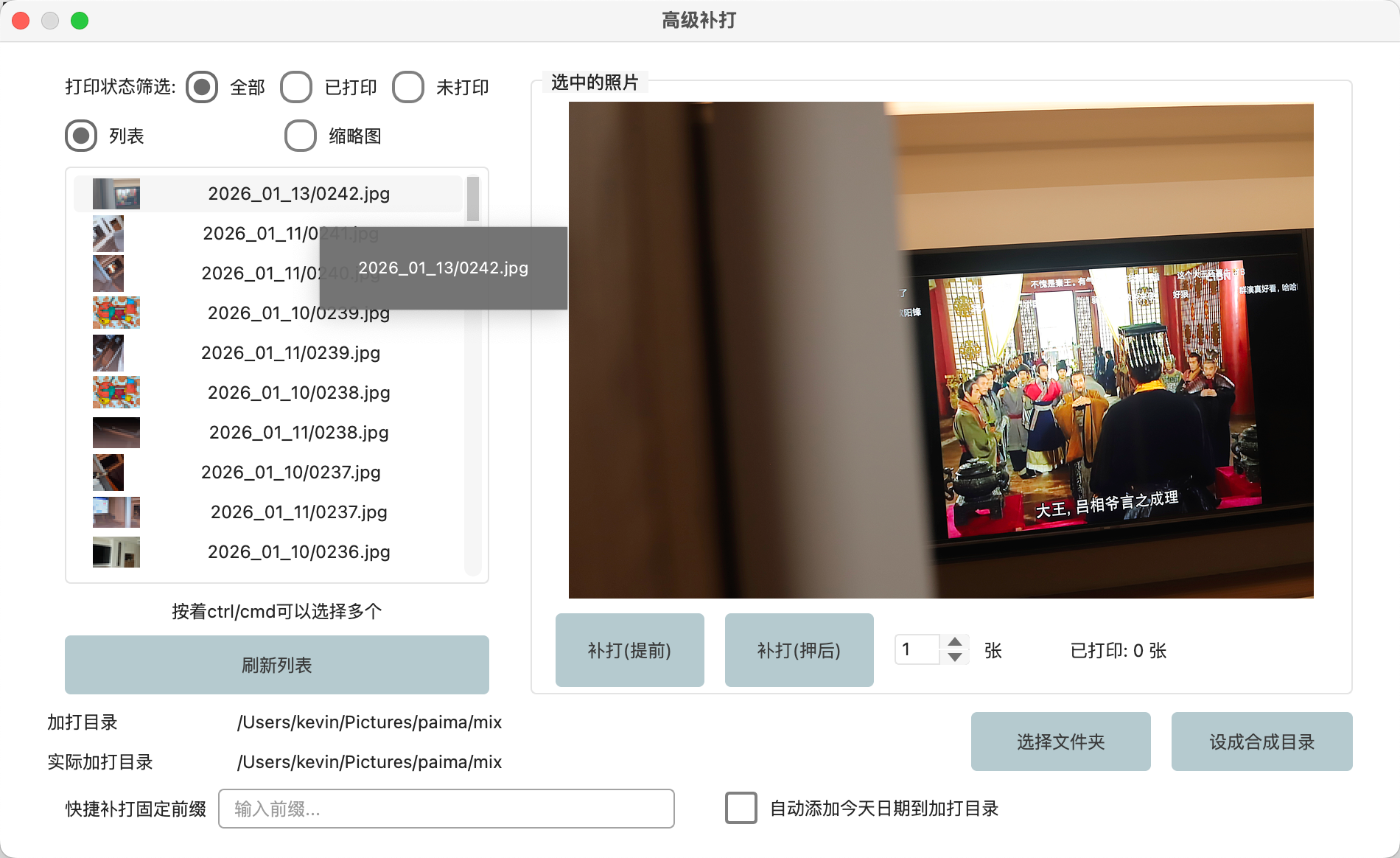Click thumbnail beside 2026_01_10/0238.jpg

(116, 392)
